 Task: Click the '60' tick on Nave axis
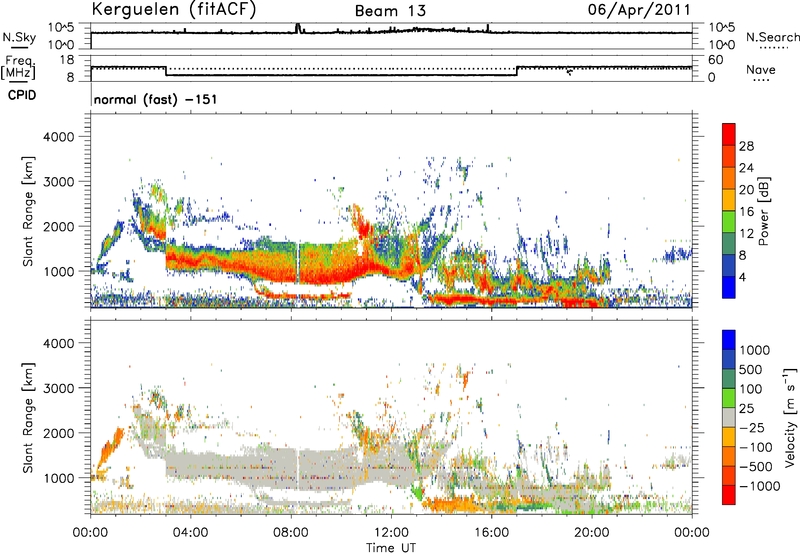coord(716,60)
